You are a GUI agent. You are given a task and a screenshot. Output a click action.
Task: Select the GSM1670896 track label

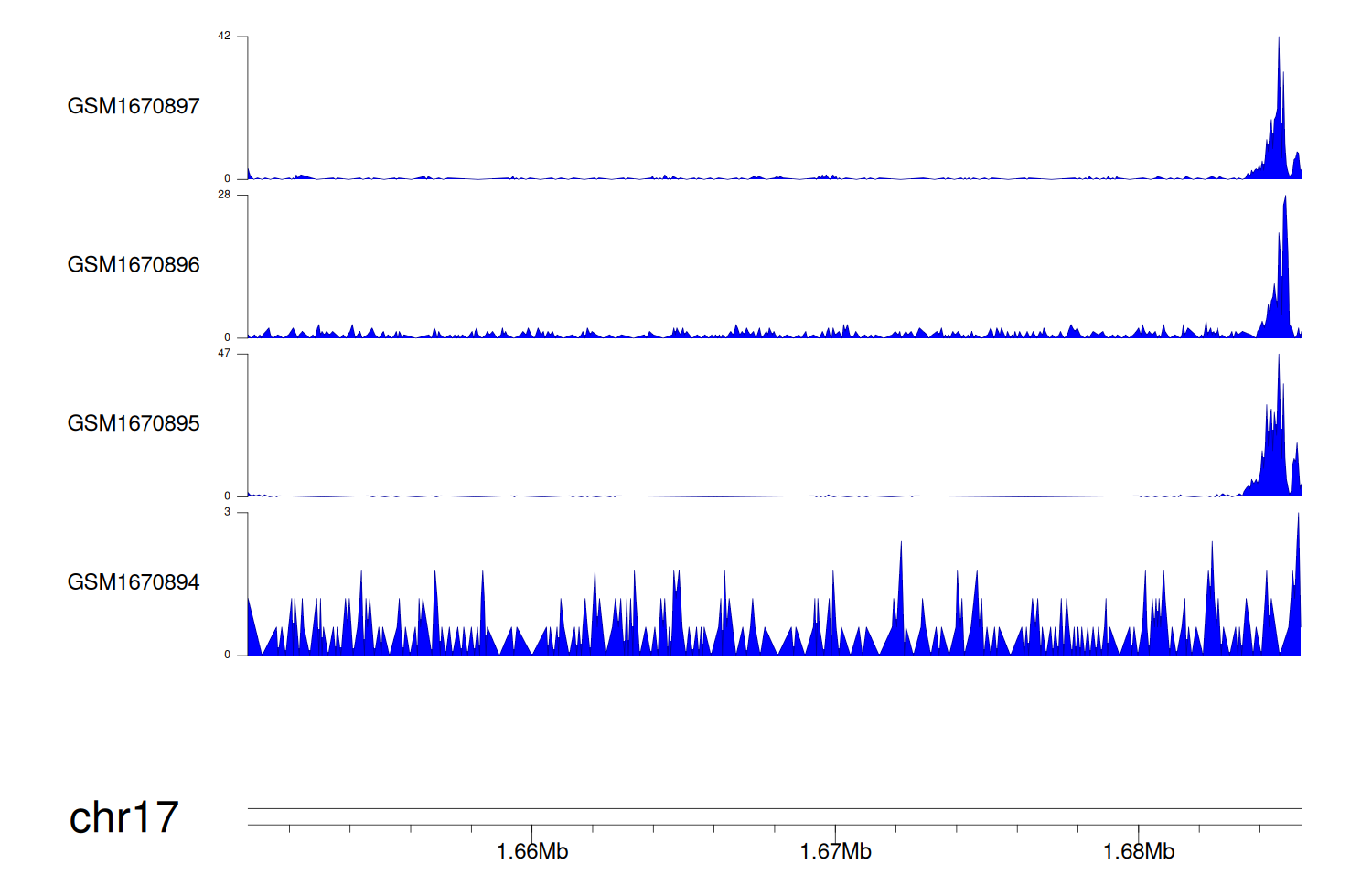point(134,265)
